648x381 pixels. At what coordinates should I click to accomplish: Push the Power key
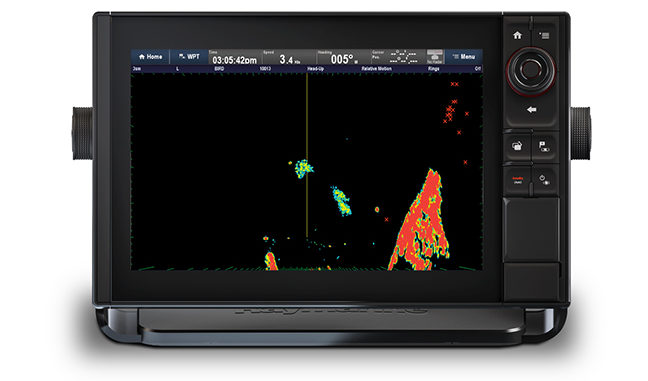pyautogui.click(x=544, y=180)
